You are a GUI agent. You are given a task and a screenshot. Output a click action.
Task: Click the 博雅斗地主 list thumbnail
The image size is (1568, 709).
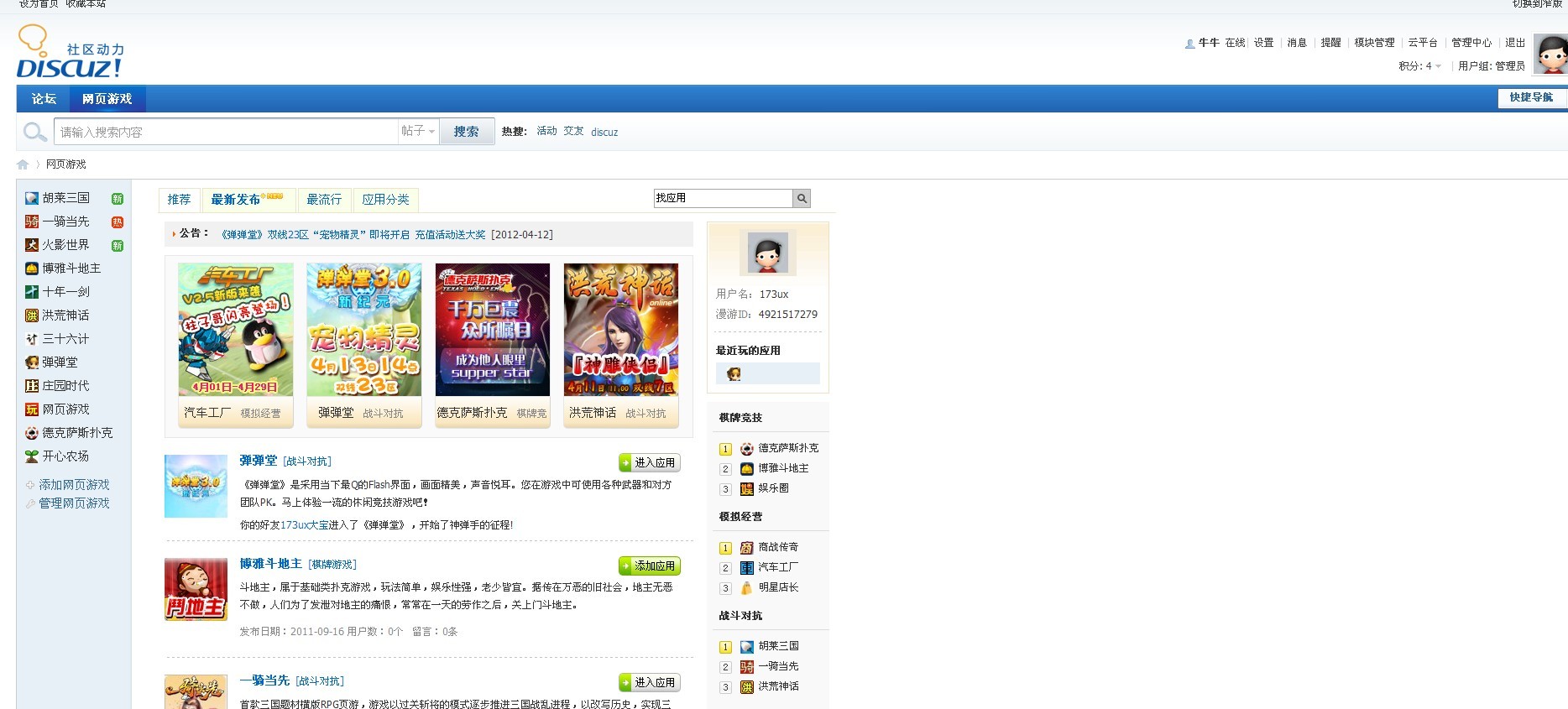click(196, 590)
